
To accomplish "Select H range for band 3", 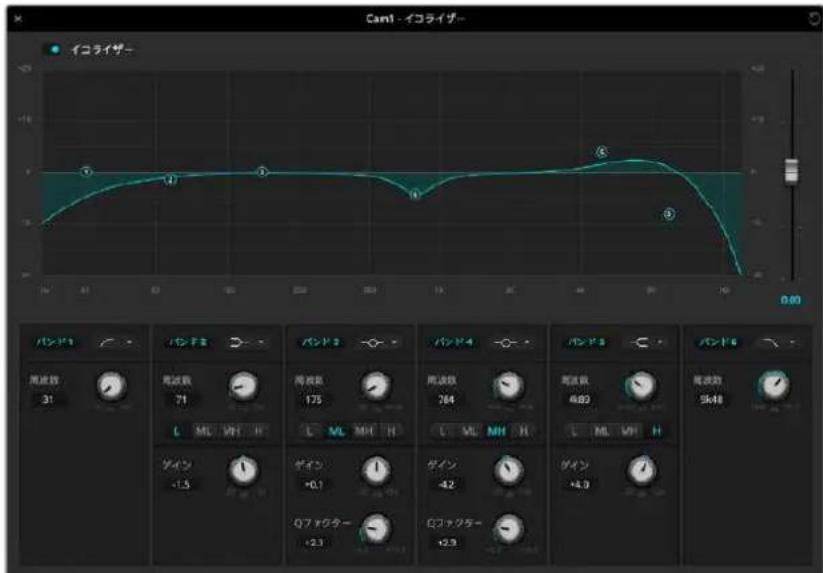I will pos(391,431).
